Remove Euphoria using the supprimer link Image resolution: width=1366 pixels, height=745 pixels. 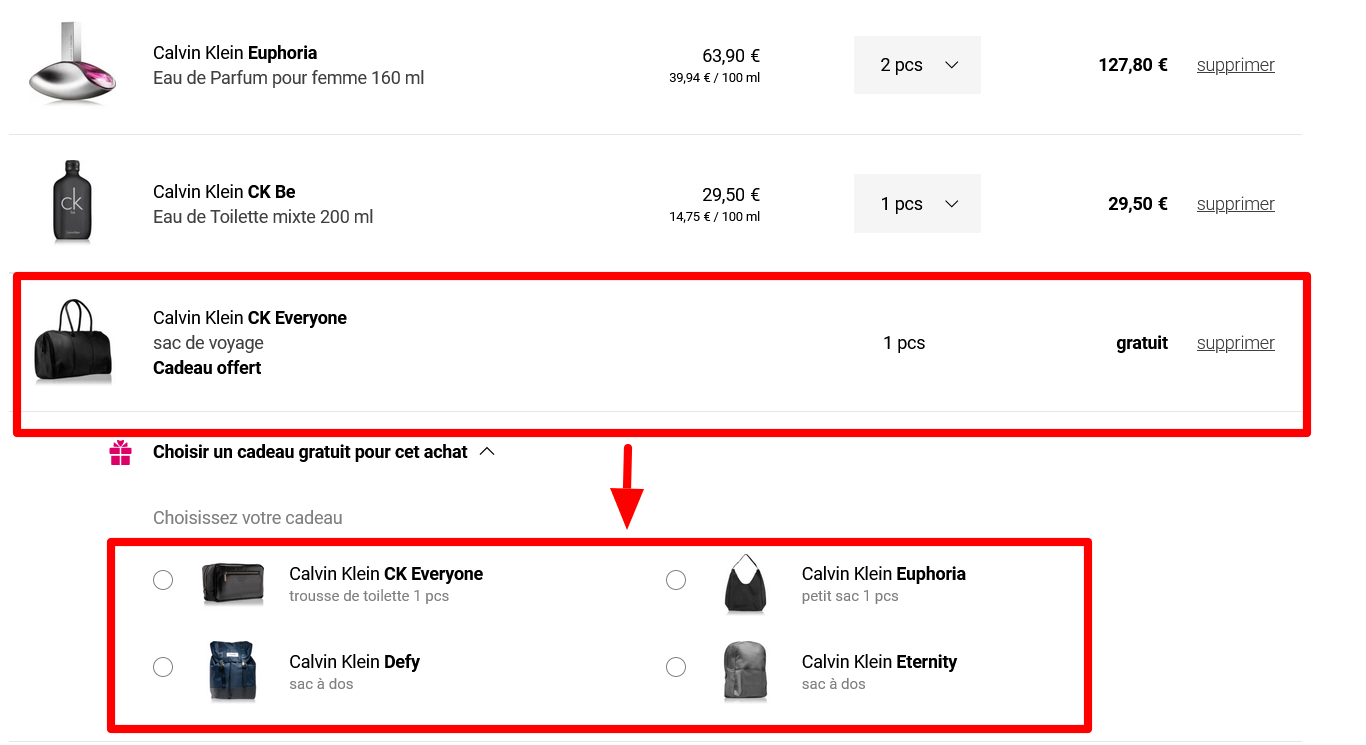click(1235, 65)
